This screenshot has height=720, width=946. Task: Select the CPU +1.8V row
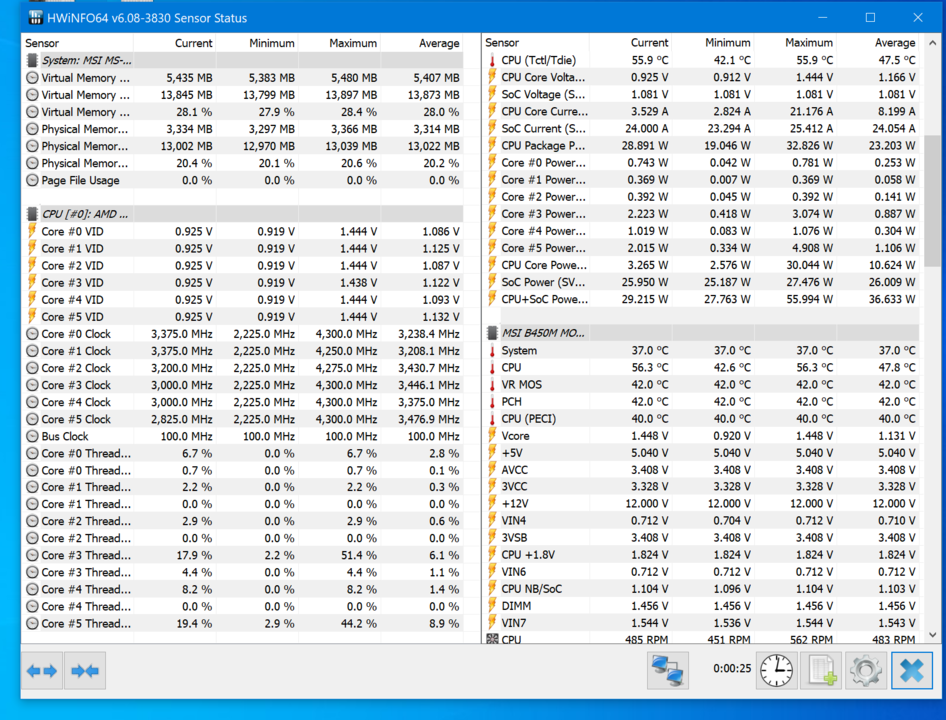click(702, 555)
